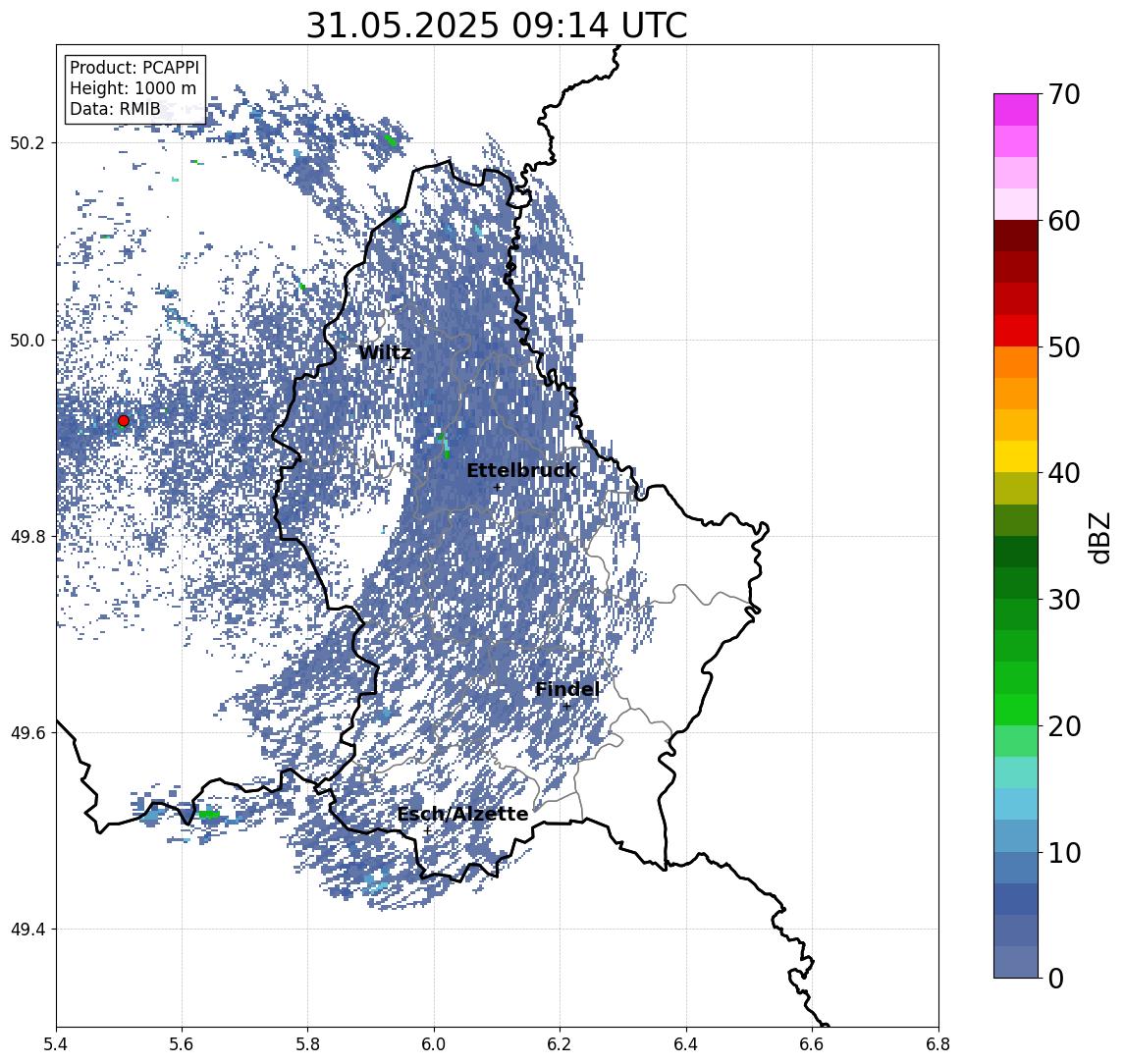Click the dark green colorbar segment near 30

point(1016,583)
